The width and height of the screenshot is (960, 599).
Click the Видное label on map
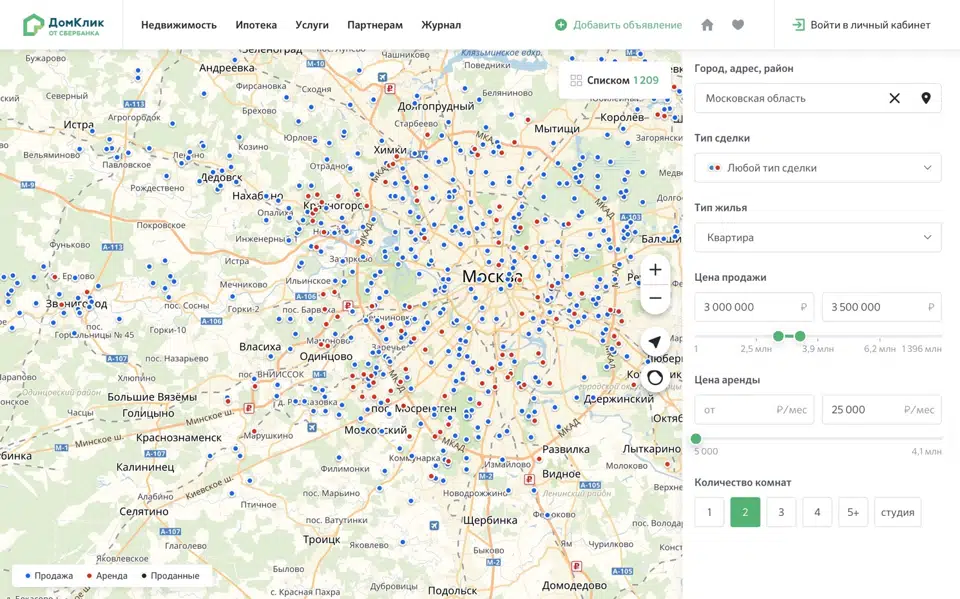pyautogui.click(x=561, y=473)
